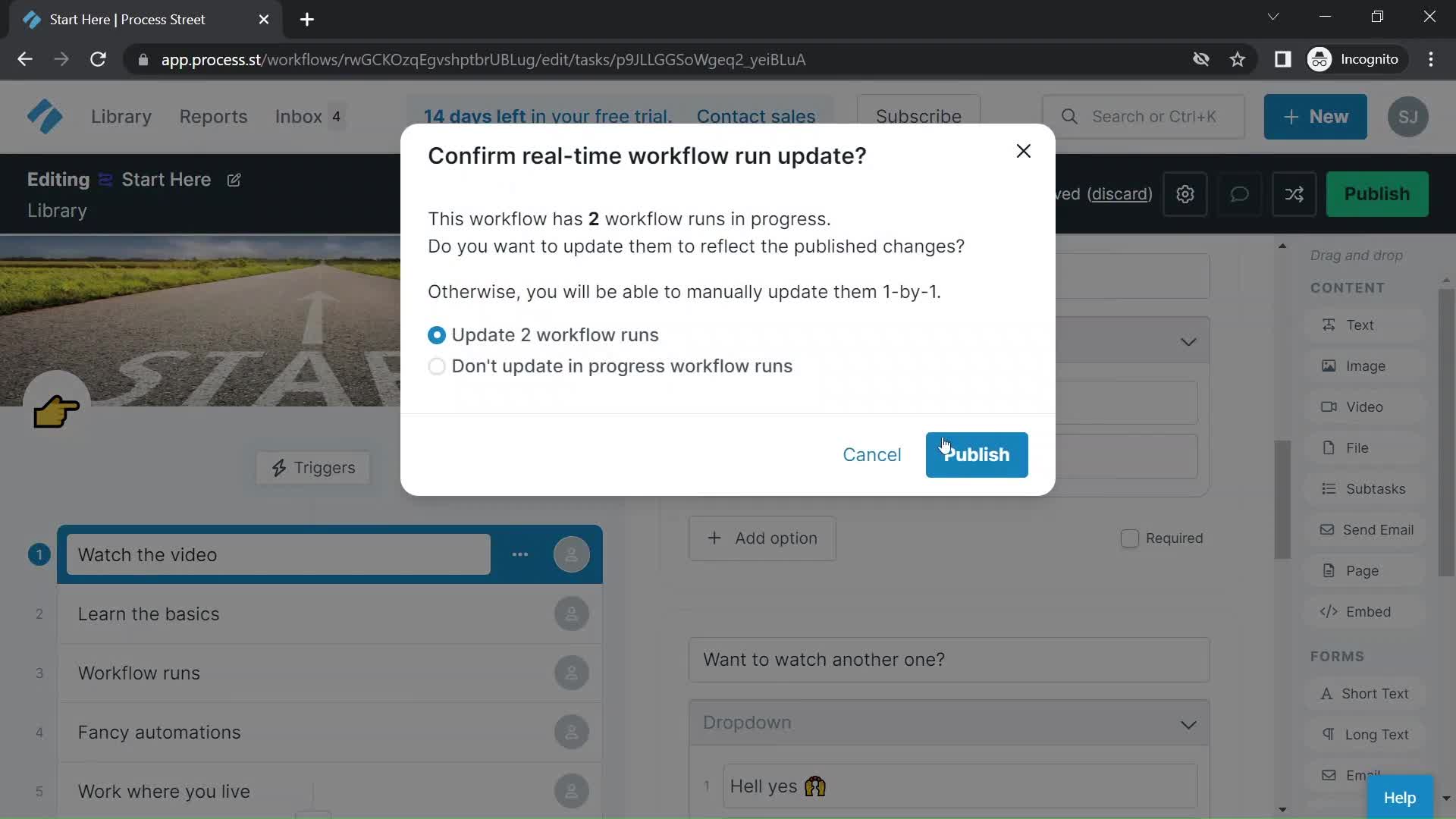
Task: Expand the dropdown for step 1 options
Action: click(x=519, y=554)
